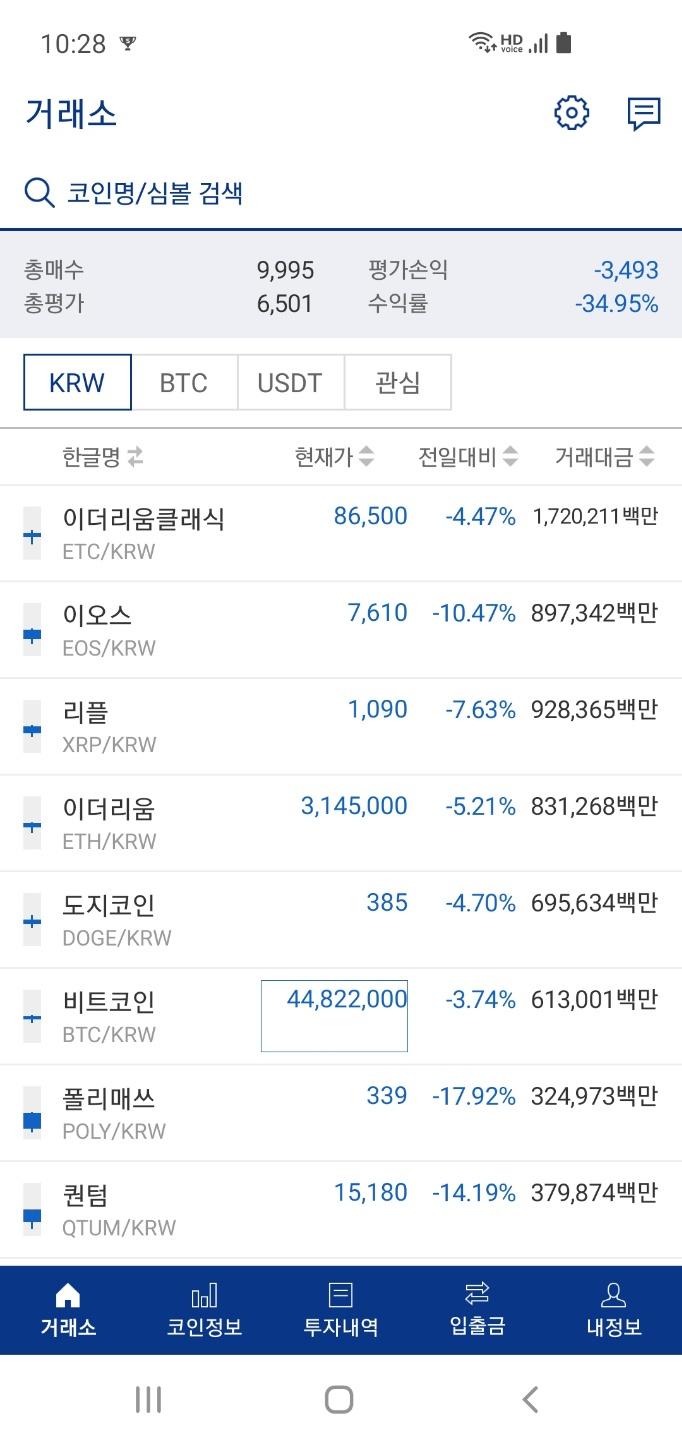Open 코인정보 bar chart icon
This screenshot has width=682, height=1440.
click(204, 1295)
